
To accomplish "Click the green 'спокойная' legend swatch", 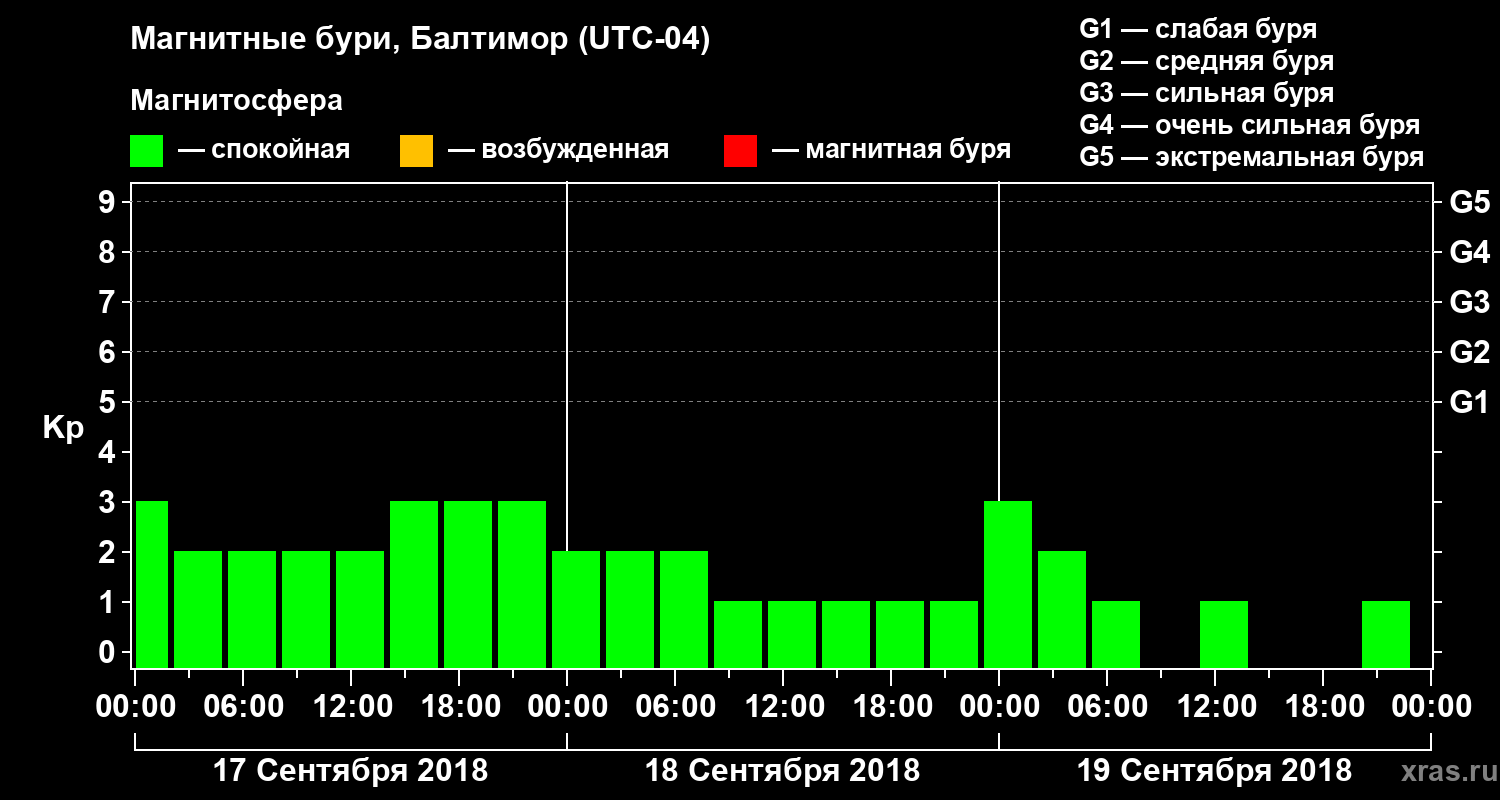I will pos(147,151).
